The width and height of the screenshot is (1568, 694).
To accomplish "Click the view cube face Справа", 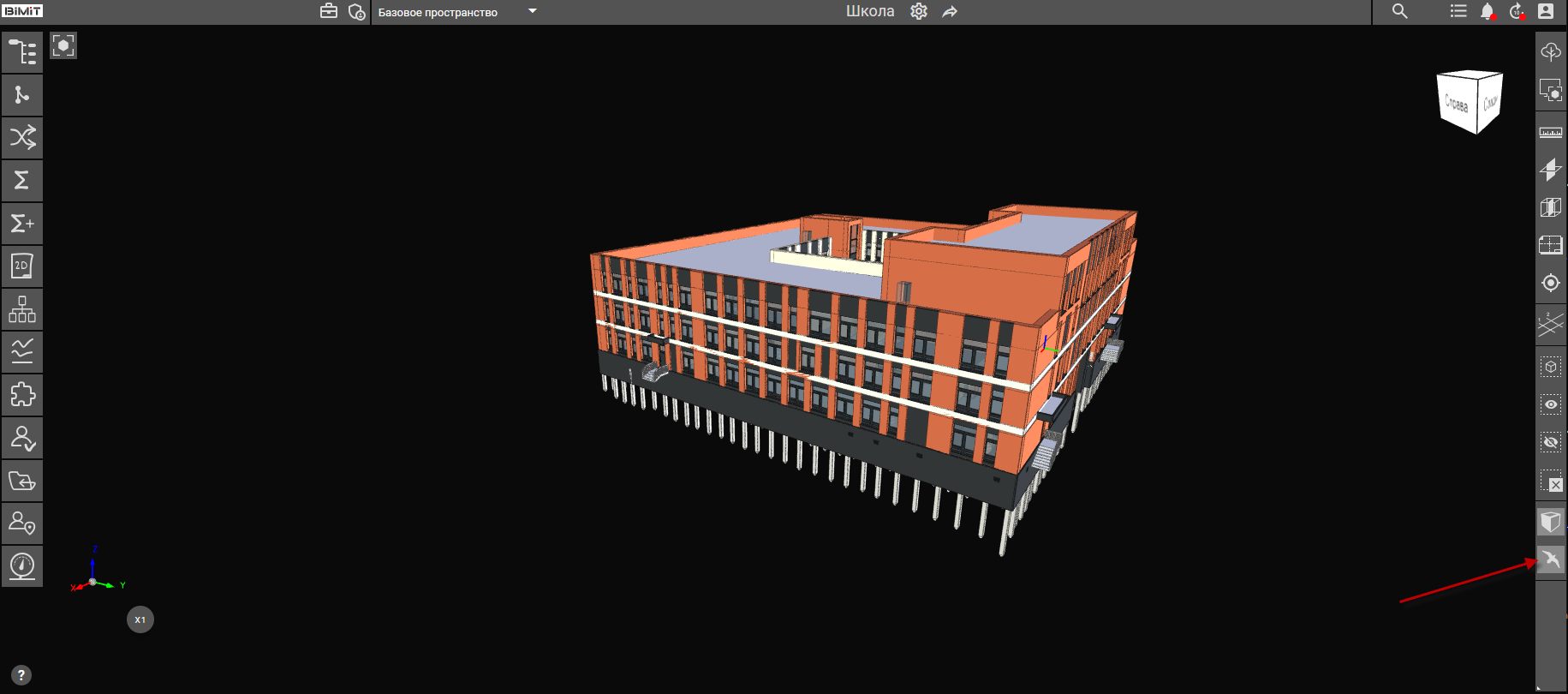I will point(1456,104).
